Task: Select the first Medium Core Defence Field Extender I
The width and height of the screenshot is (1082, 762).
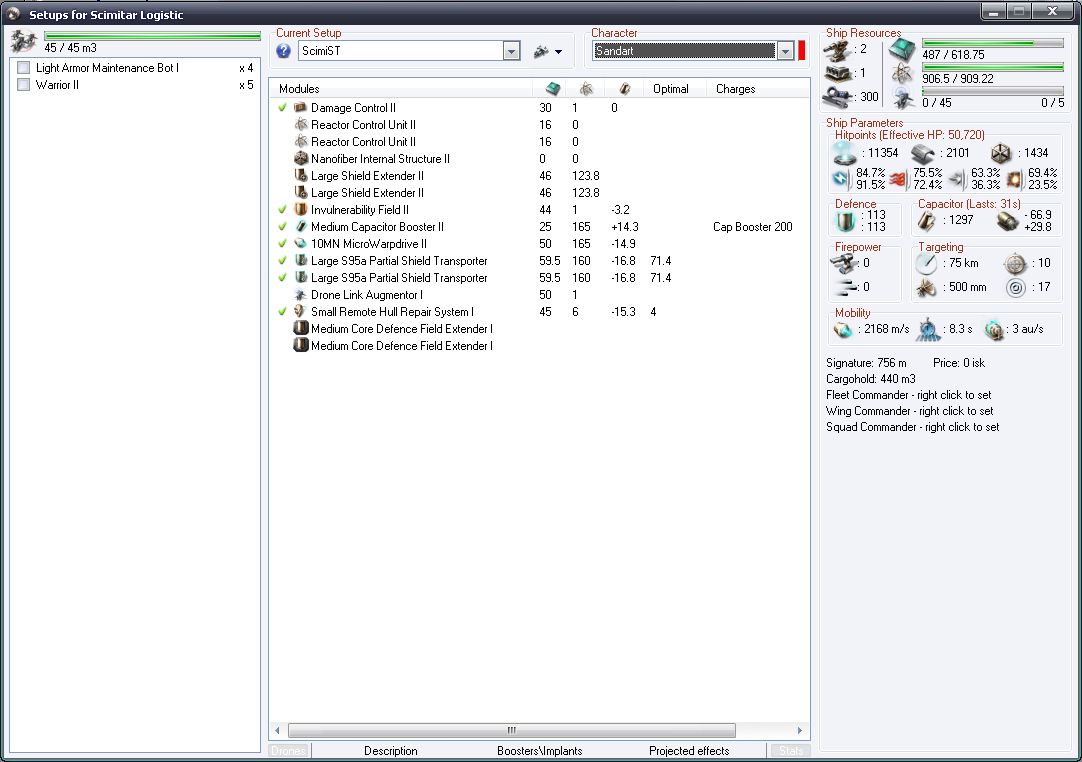Action: tap(539, 329)
